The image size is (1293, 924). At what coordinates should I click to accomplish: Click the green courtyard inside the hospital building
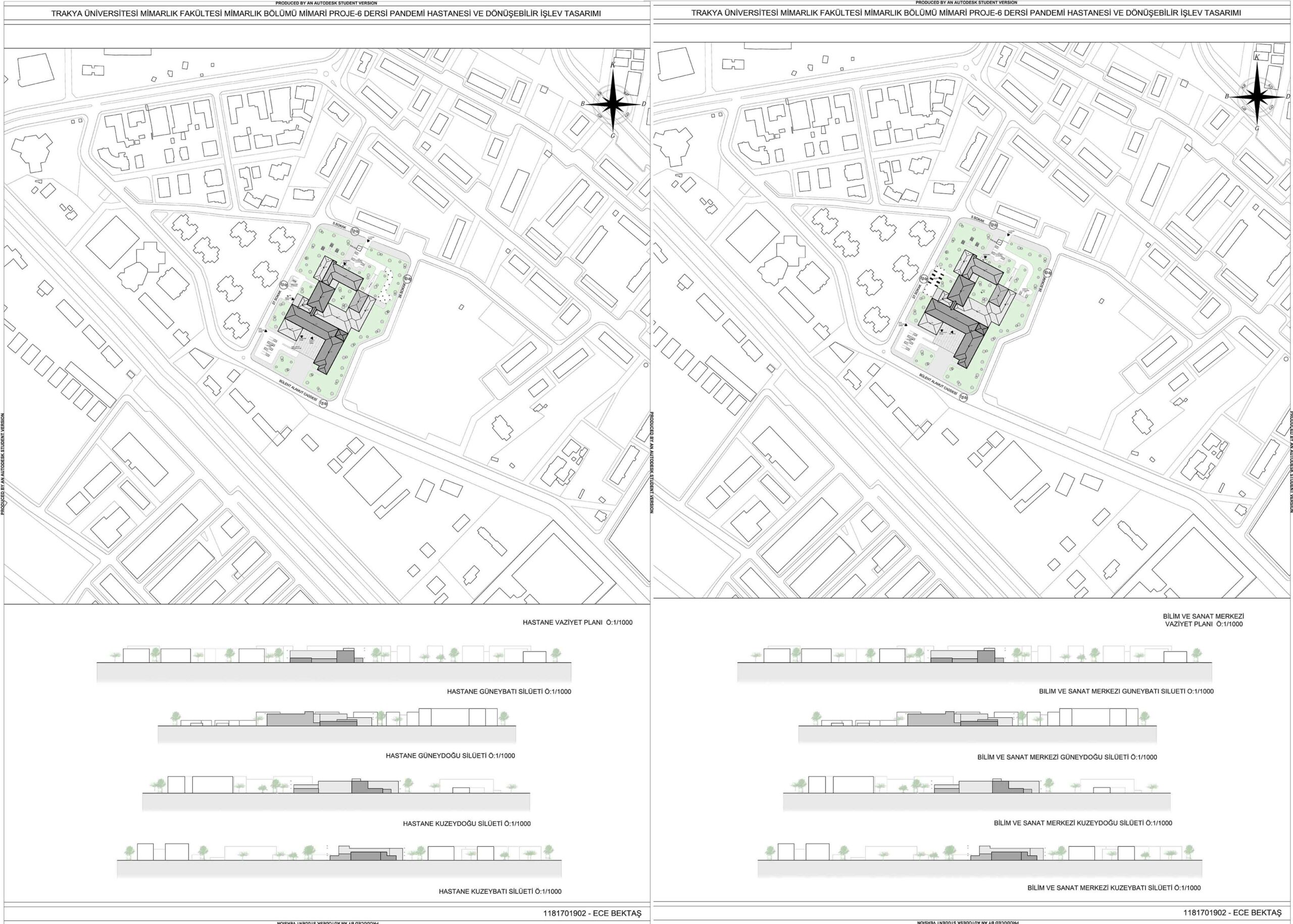click(343, 297)
